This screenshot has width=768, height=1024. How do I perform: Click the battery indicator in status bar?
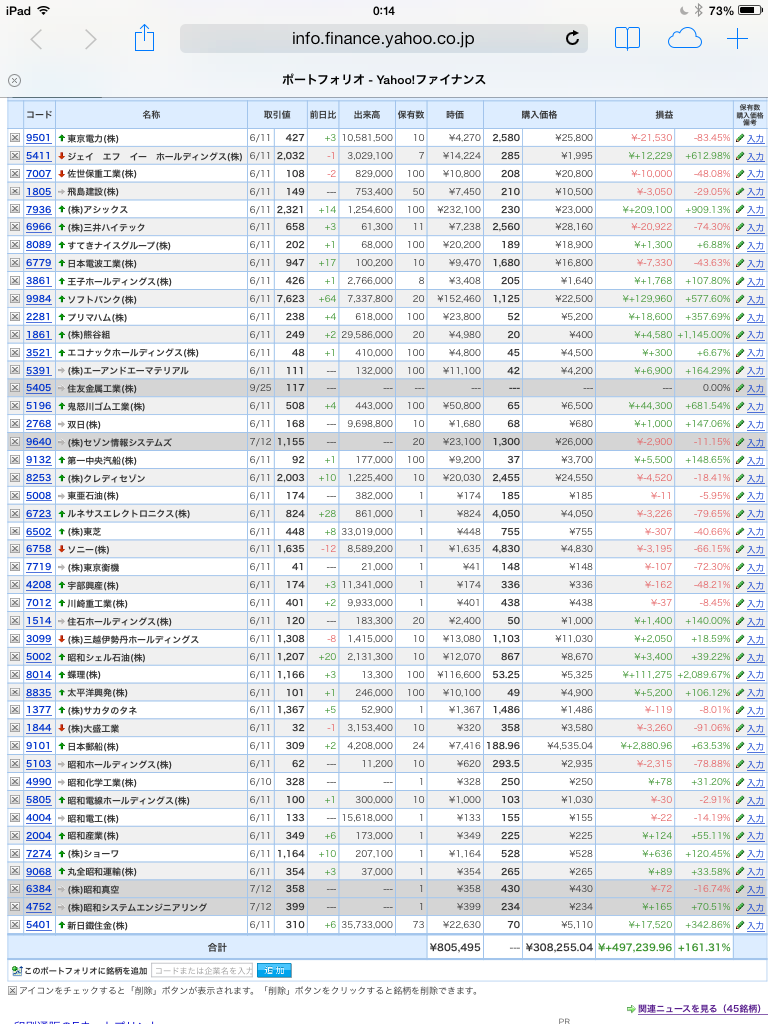pyautogui.click(x=750, y=10)
